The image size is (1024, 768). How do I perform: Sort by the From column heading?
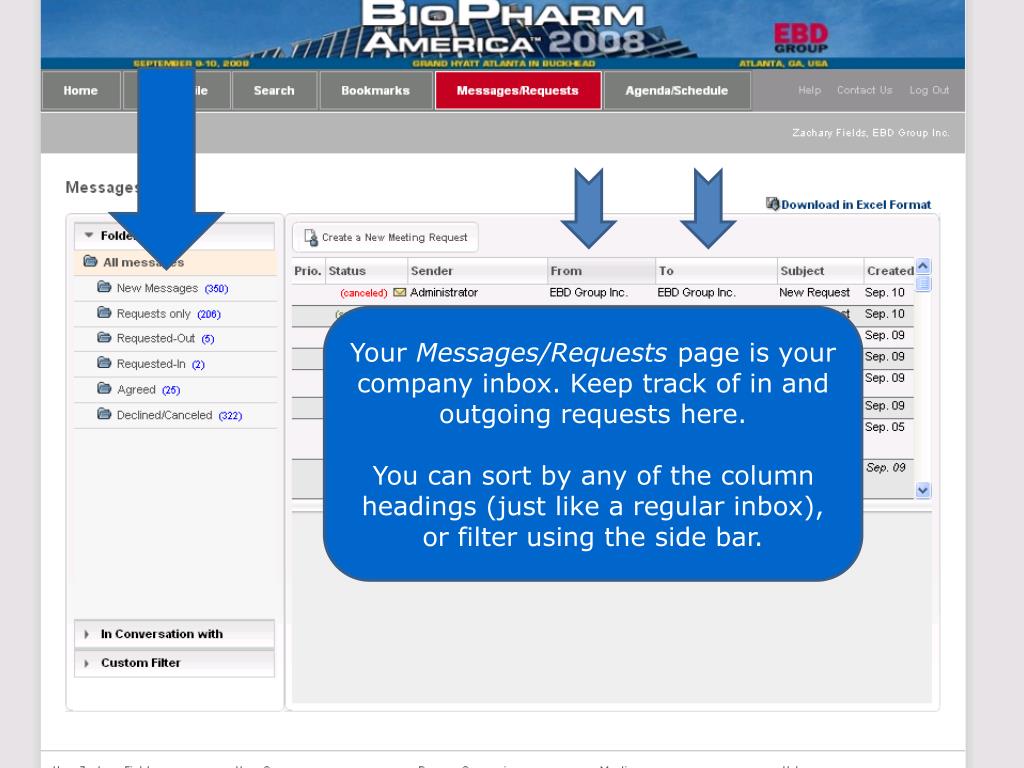click(601, 270)
